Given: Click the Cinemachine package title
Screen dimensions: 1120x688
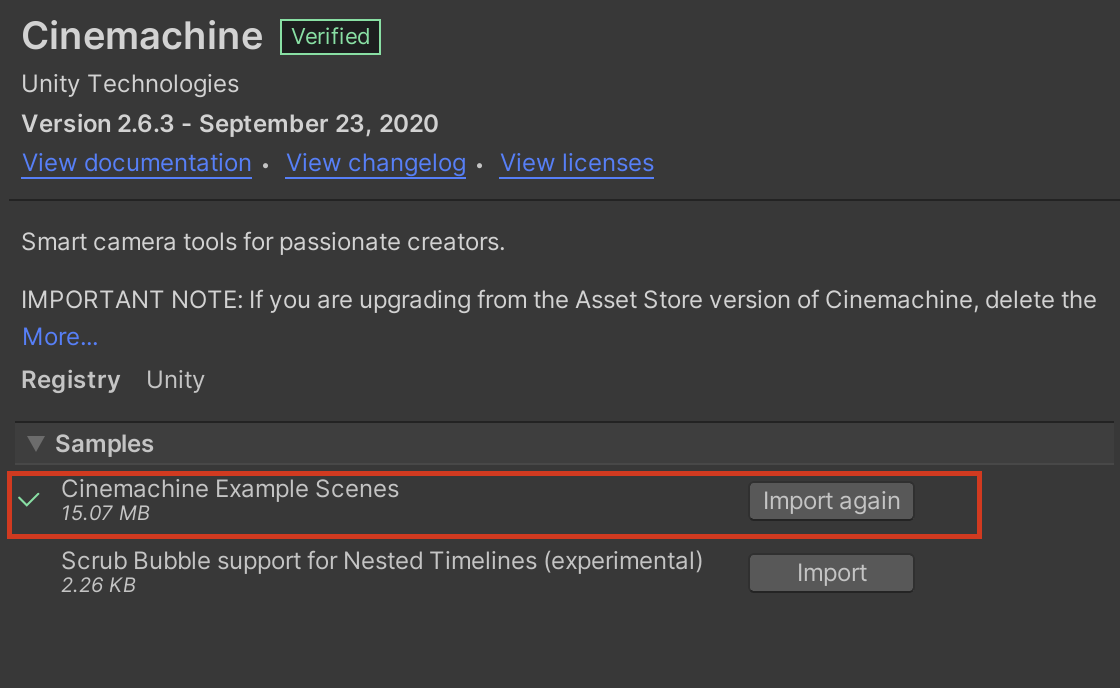Looking at the screenshot, I should (x=142, y=37).
